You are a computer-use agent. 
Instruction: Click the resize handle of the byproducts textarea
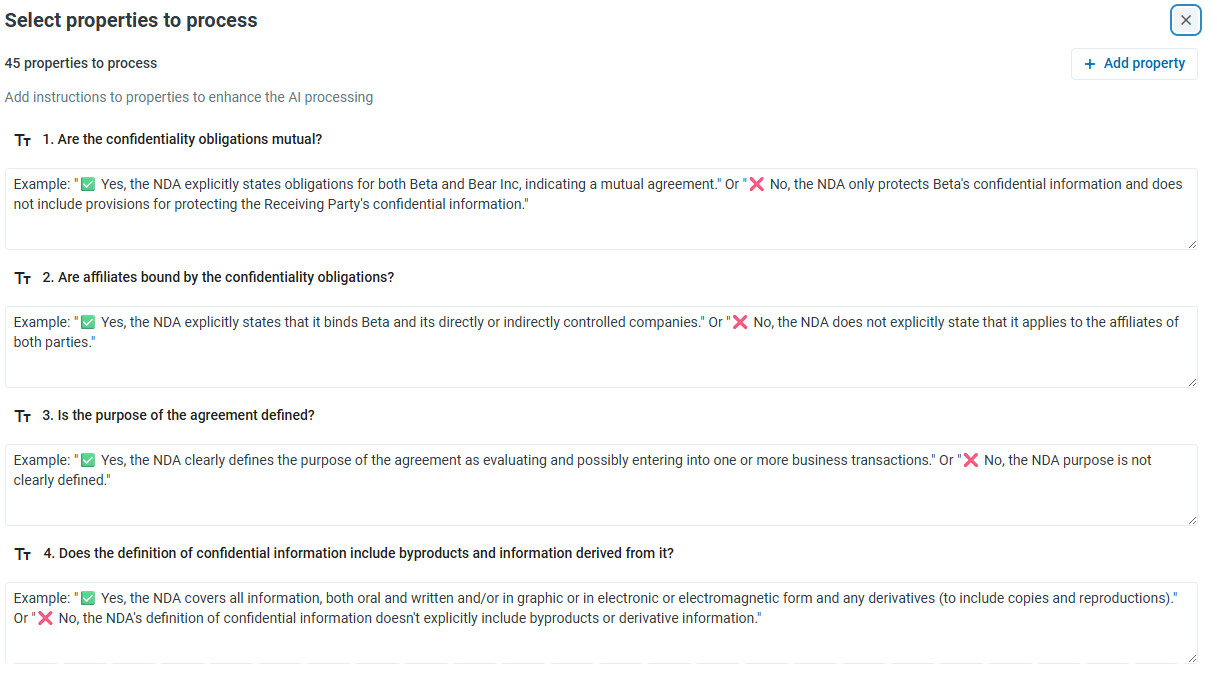pyautogui.click(x=1191, y=657)
